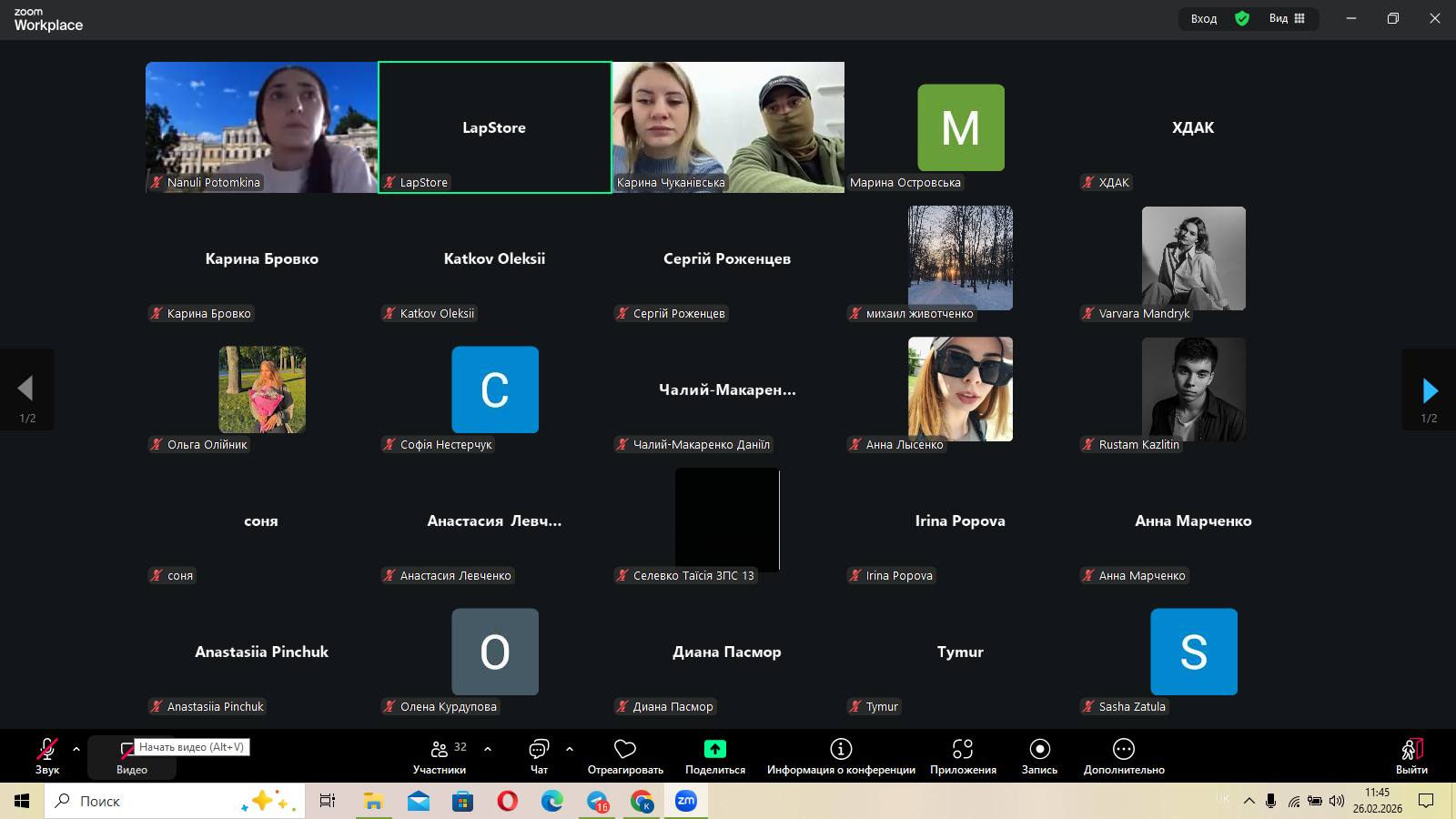Image resolution: width=1456 pixels, height=819 pixels.
Task: Select Nanuli Potomkina's video tile
Action: 262,126
